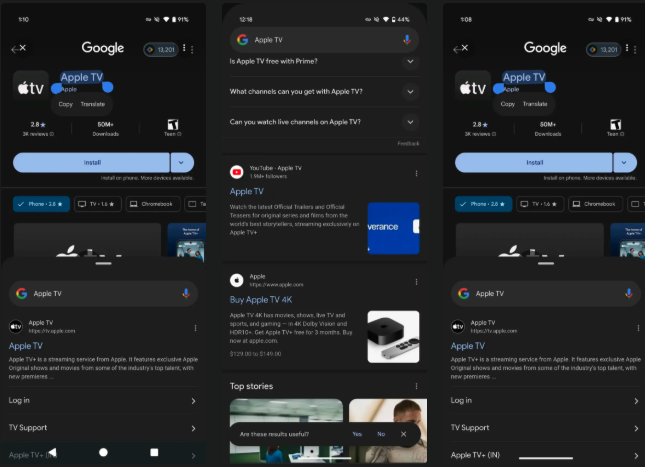Image resolution: width=645 pixels, height=467 pixels.
Task: Open 'Buy Apple TV 4K' link
Action: tap(261, 300)
